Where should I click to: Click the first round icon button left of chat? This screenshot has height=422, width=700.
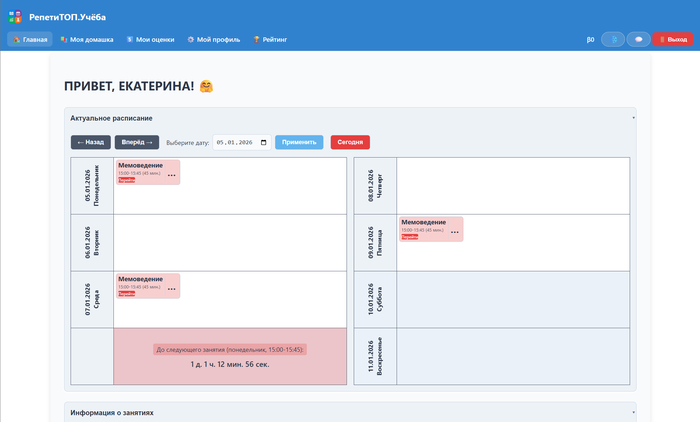[612, 39]
